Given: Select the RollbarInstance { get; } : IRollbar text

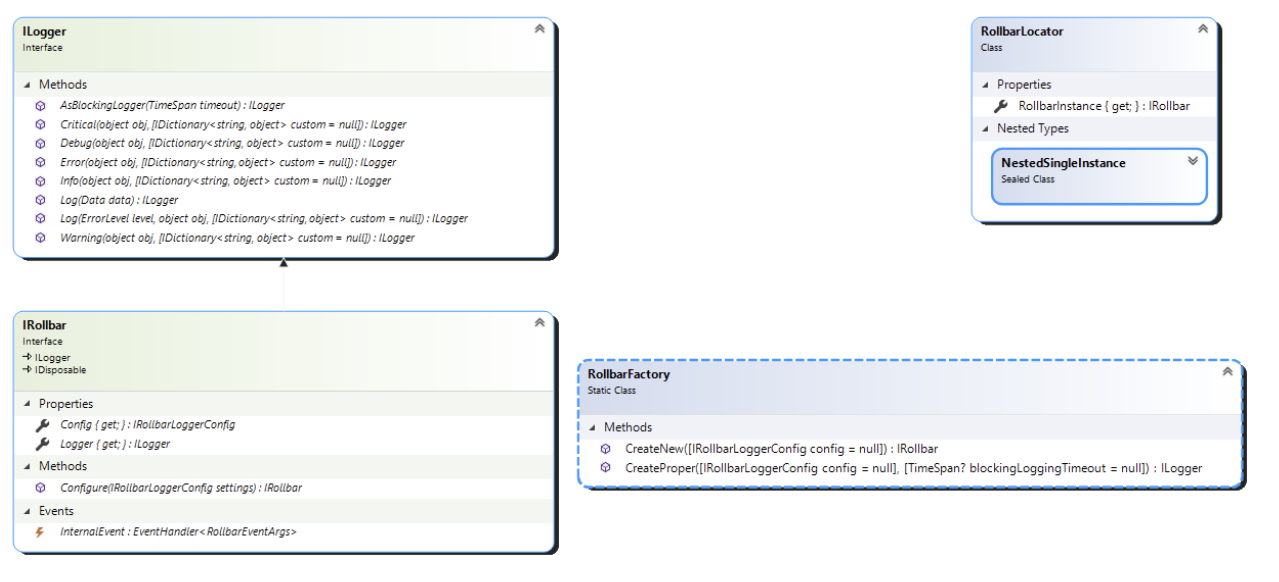Looking at the screenshot, I should tap(1104, 106).
